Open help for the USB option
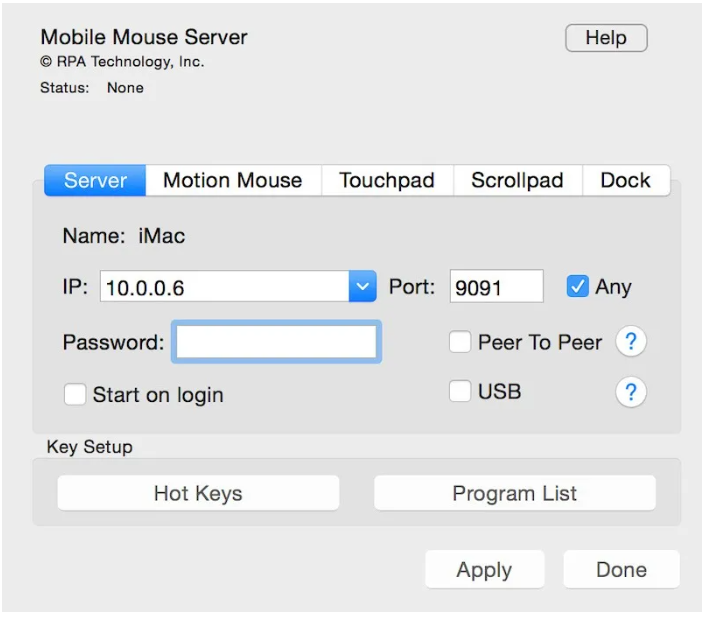This screenshot has height=619, width=706. point(631,392)
